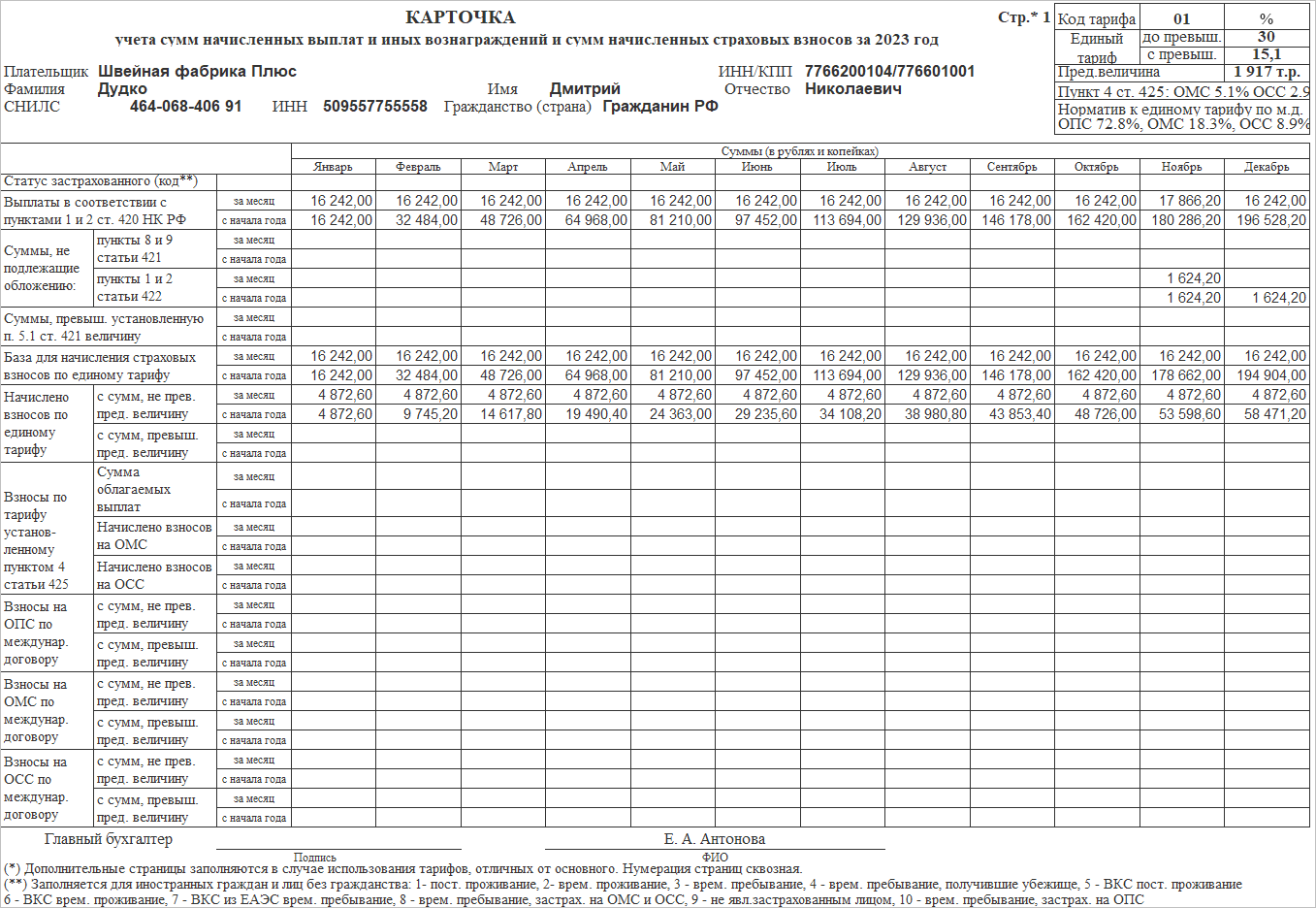Click the Сентябрь column header
Viewport: 1316px width, 908px height.
(1011, 167)
